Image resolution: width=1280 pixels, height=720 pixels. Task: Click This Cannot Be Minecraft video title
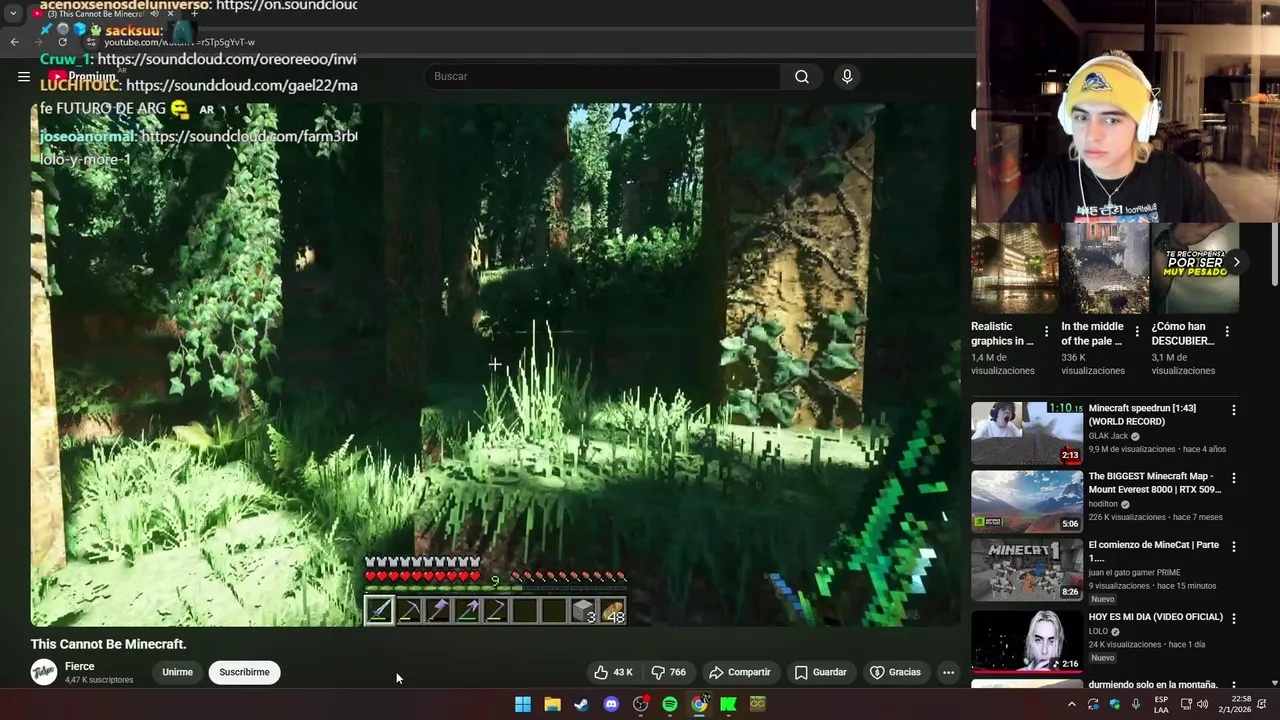(x=108, y=644)
